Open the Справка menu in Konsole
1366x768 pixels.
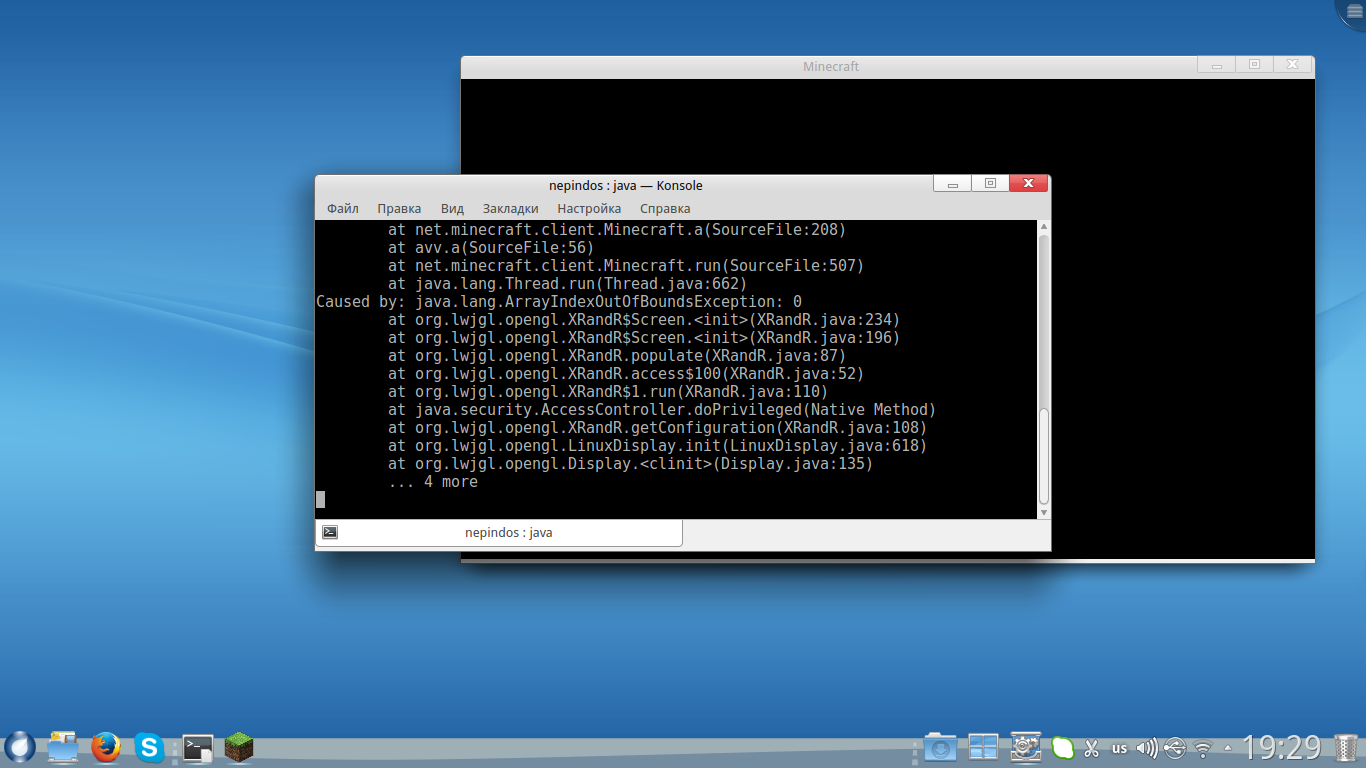pyautogui.click(x=665, y=209)
